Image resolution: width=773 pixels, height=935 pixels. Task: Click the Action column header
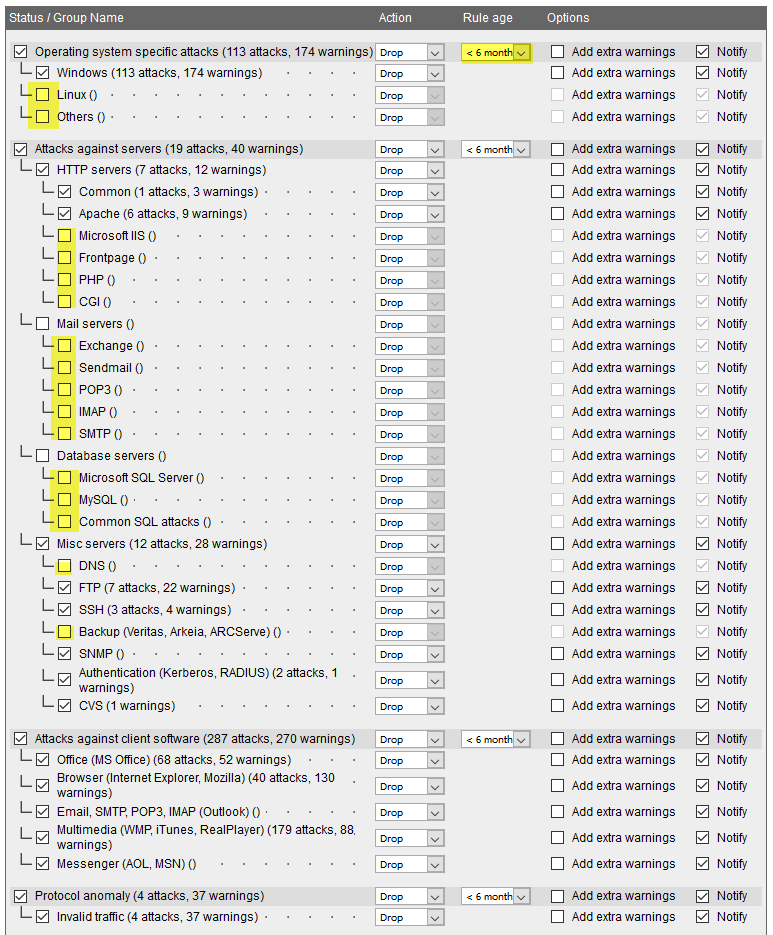tap(395, 18)
